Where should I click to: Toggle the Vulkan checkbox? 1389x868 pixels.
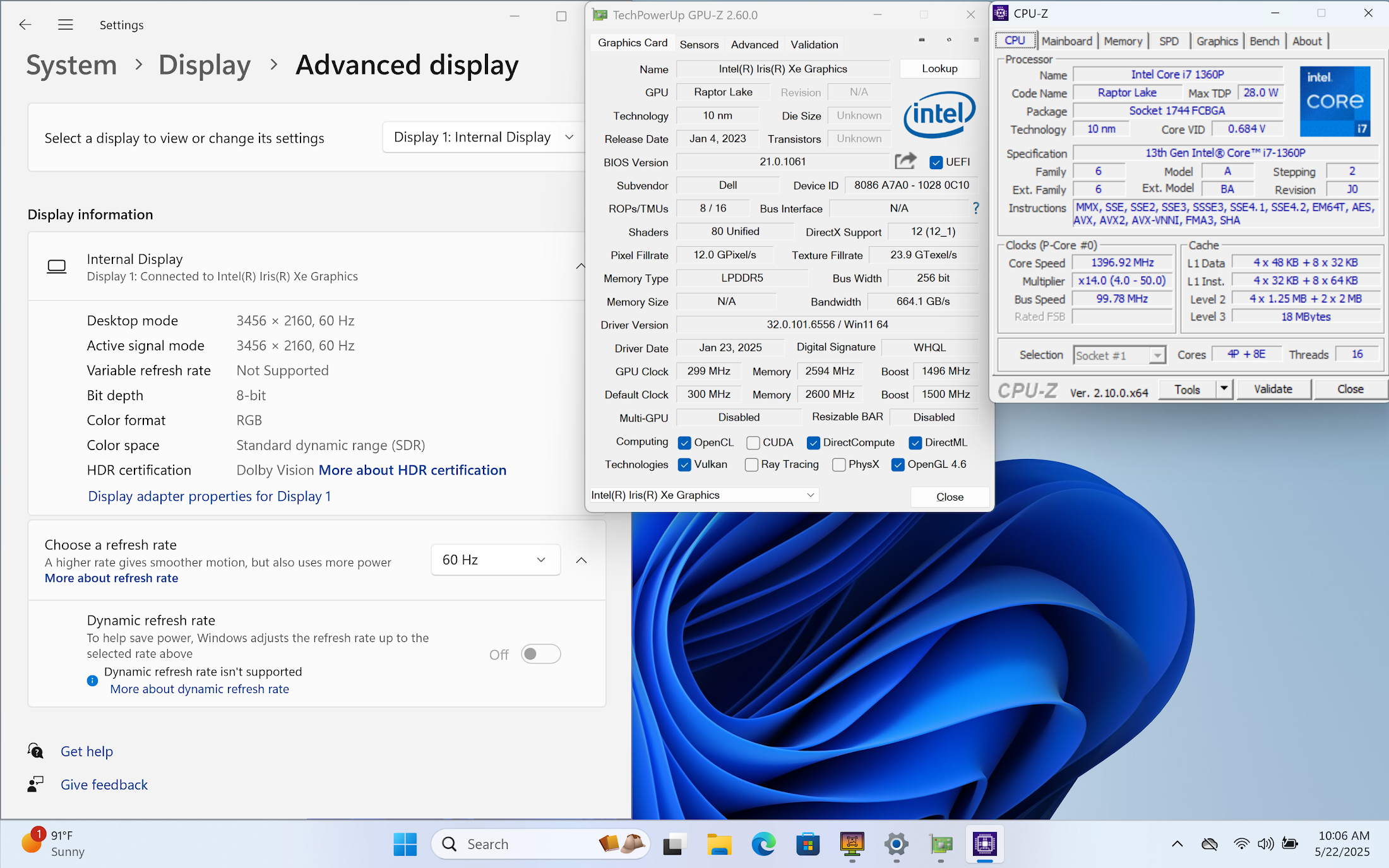point(684,465)
